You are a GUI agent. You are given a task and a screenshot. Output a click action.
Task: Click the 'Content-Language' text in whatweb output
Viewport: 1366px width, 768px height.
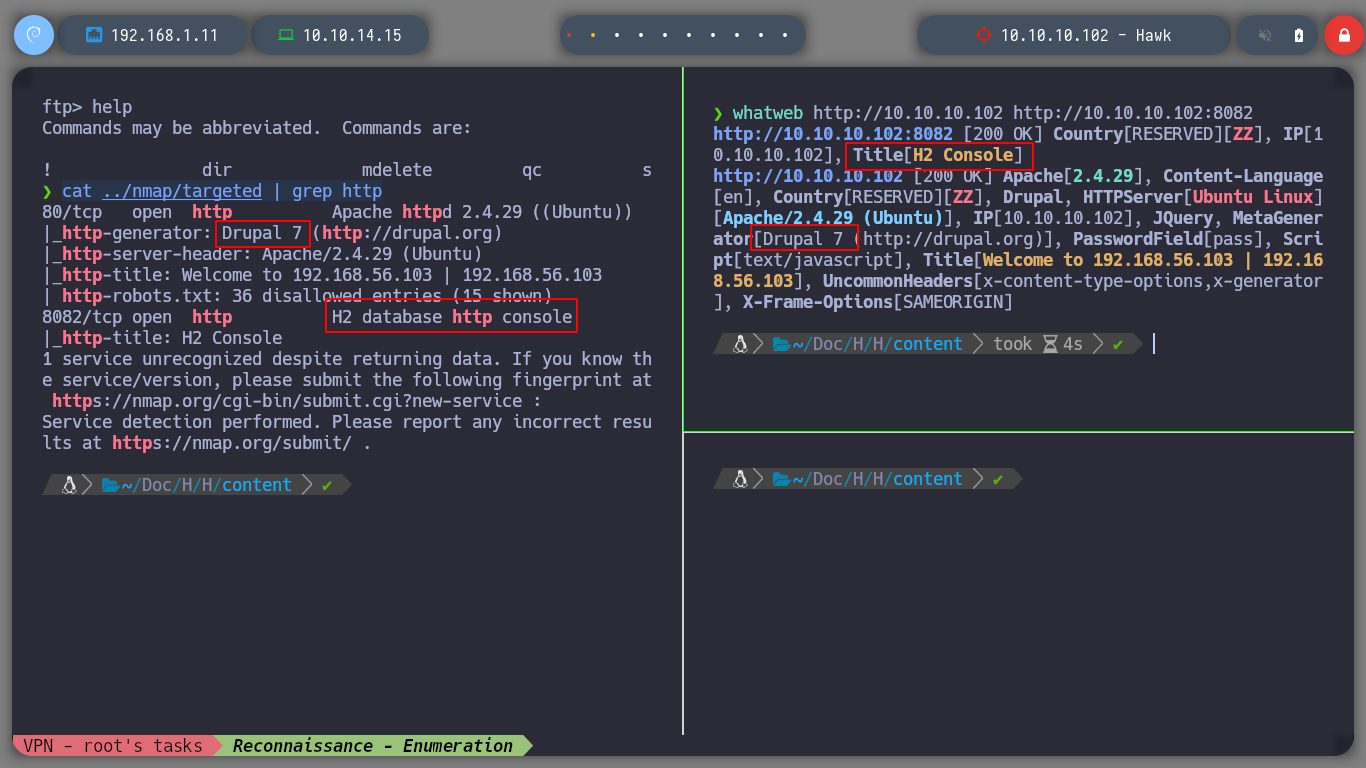pos(1243,176)
